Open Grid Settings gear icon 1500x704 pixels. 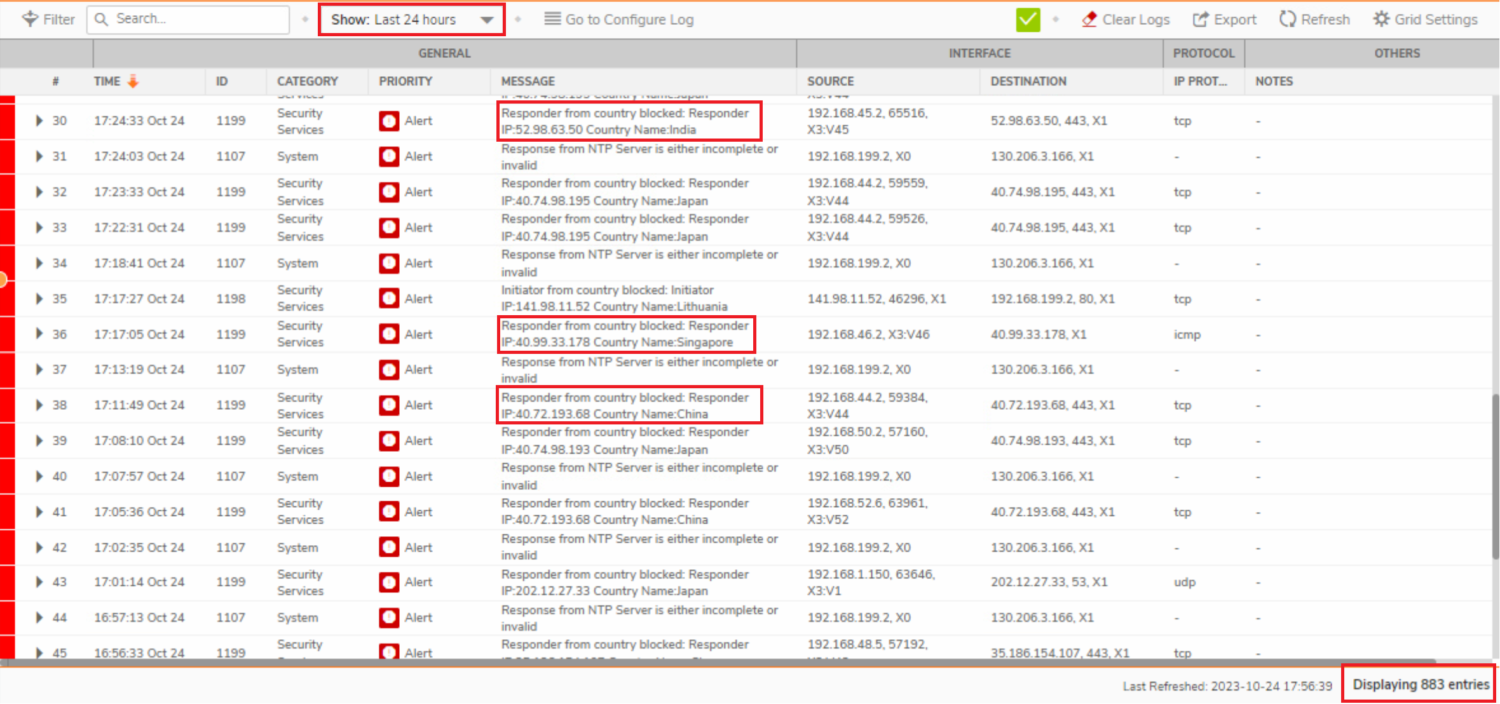click(x=1381, y=19)
